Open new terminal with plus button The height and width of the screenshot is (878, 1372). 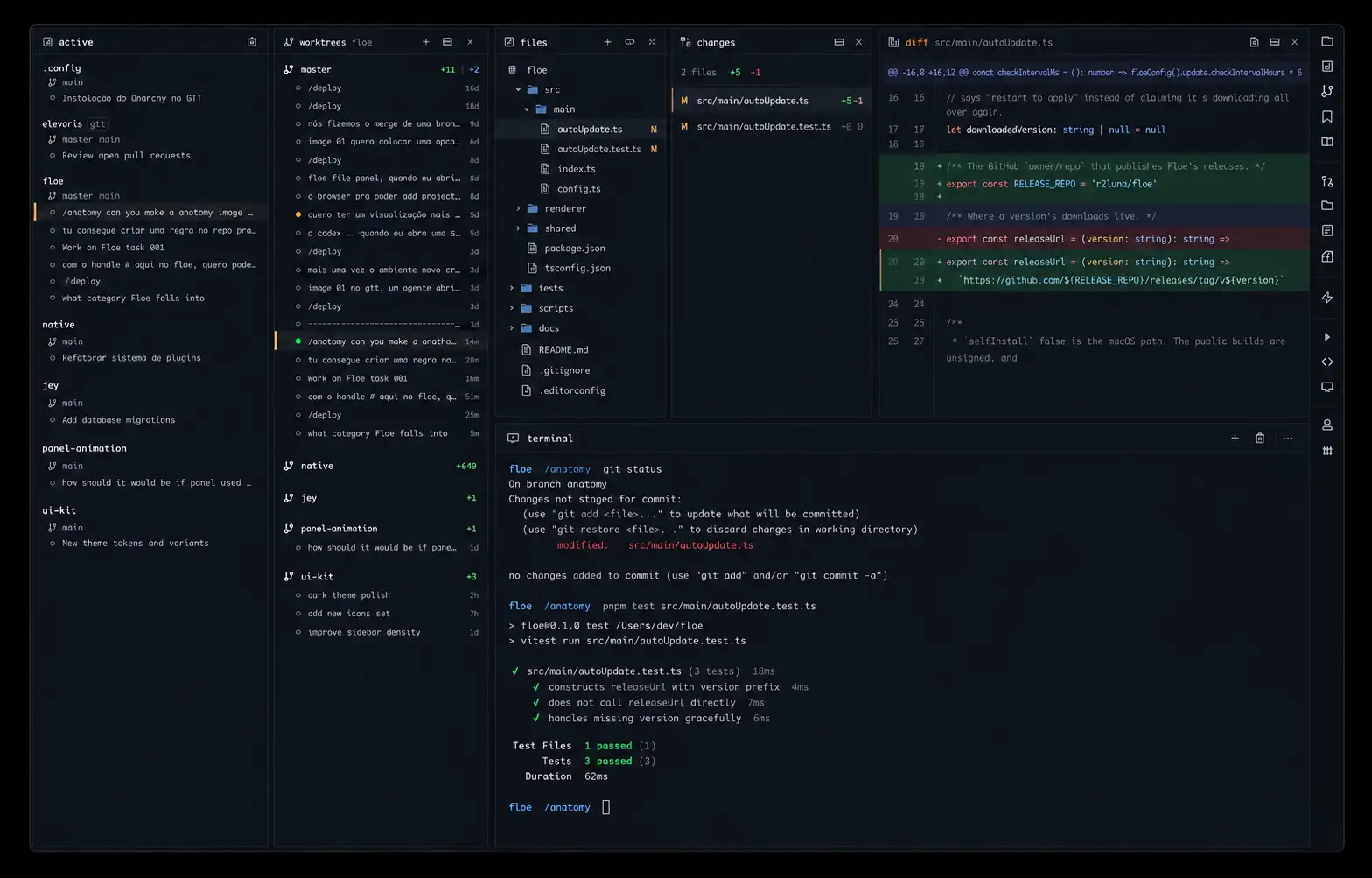tap(1235, 438)
